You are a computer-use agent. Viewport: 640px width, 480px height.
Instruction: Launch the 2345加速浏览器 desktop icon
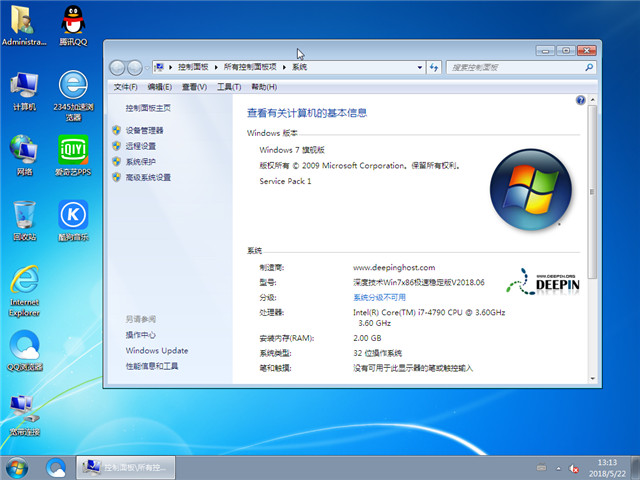(x=73, y=96)
